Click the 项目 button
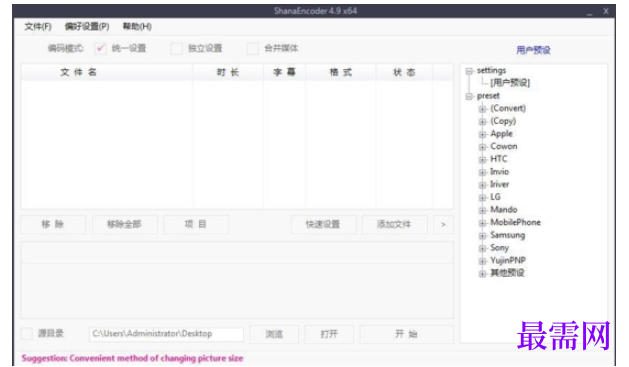The height and width of the screenshot is (367, 629). click(196, 224)
